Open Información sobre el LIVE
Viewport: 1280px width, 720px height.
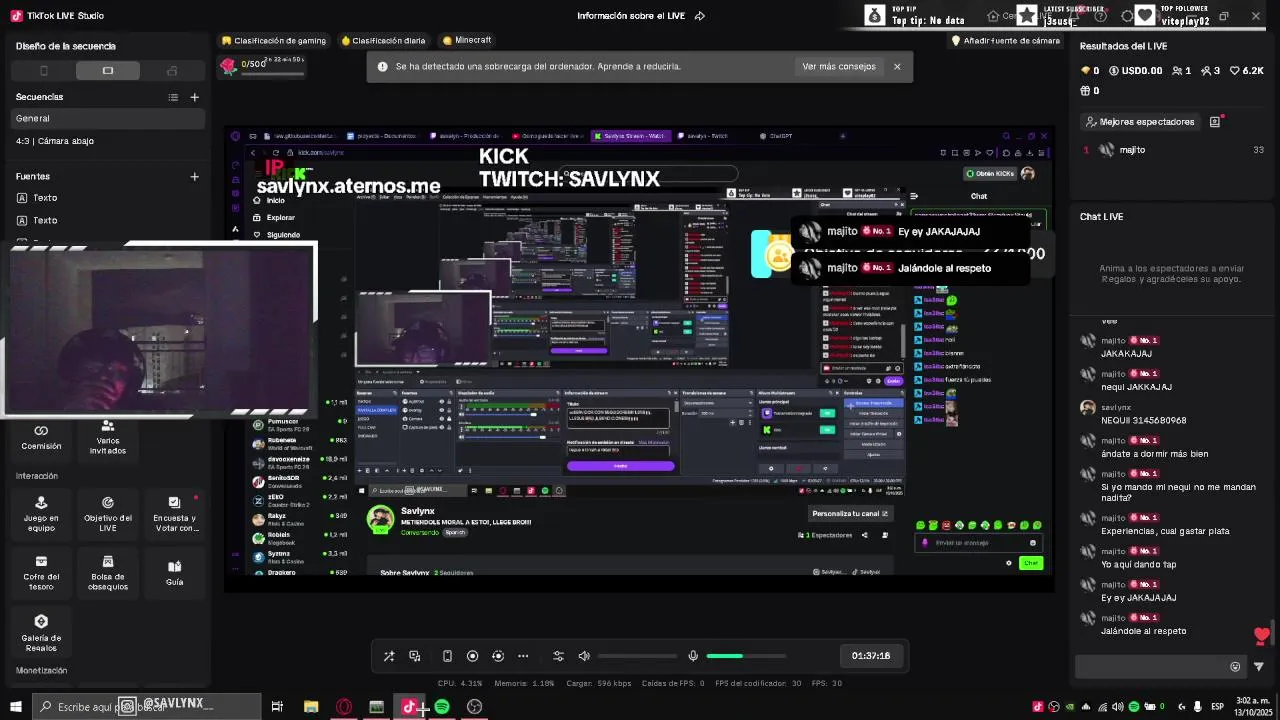click(x=630, y=16)
